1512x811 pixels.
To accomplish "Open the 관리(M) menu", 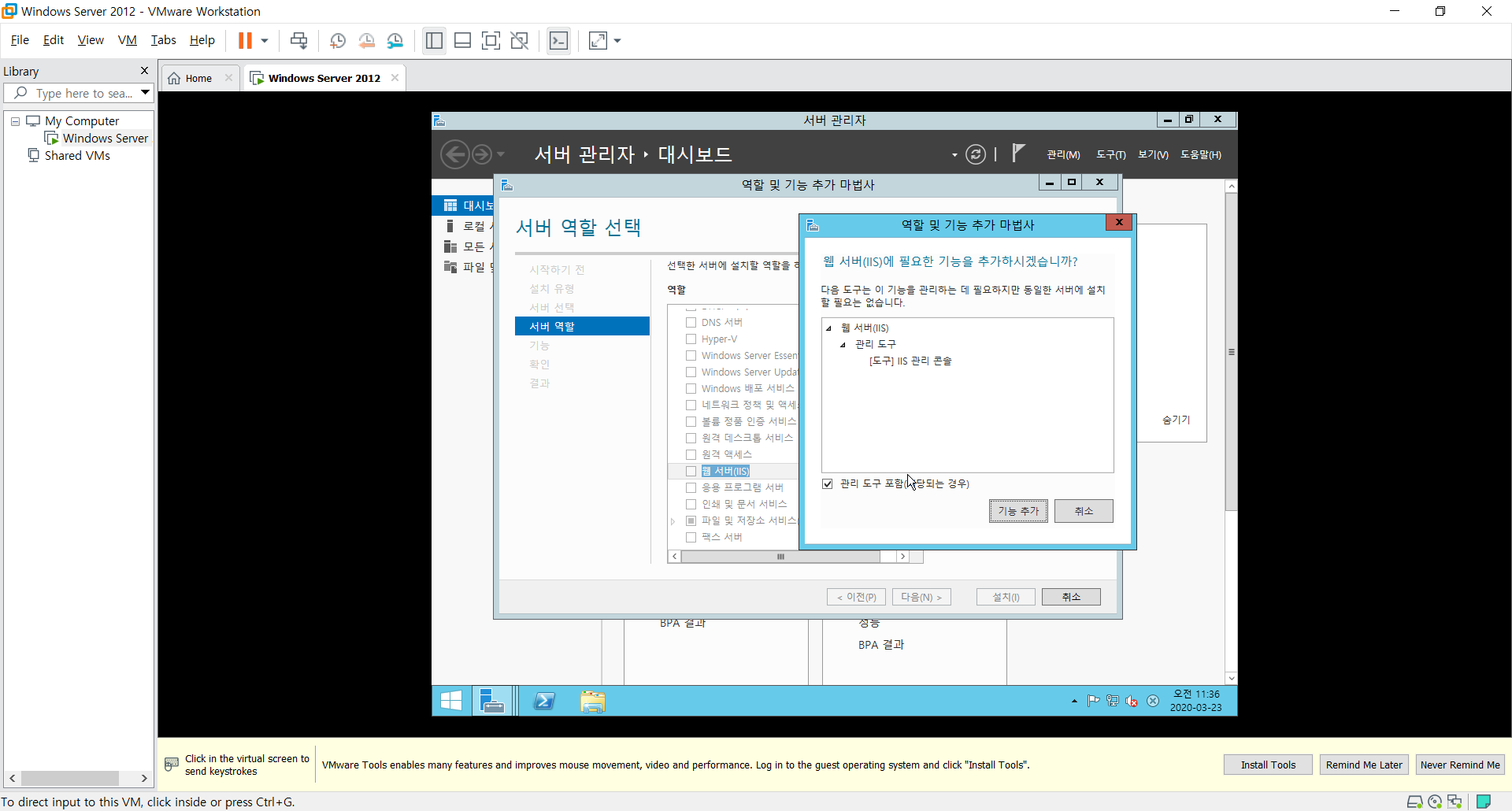I will pyautogui.click(x=1063, y=155).
